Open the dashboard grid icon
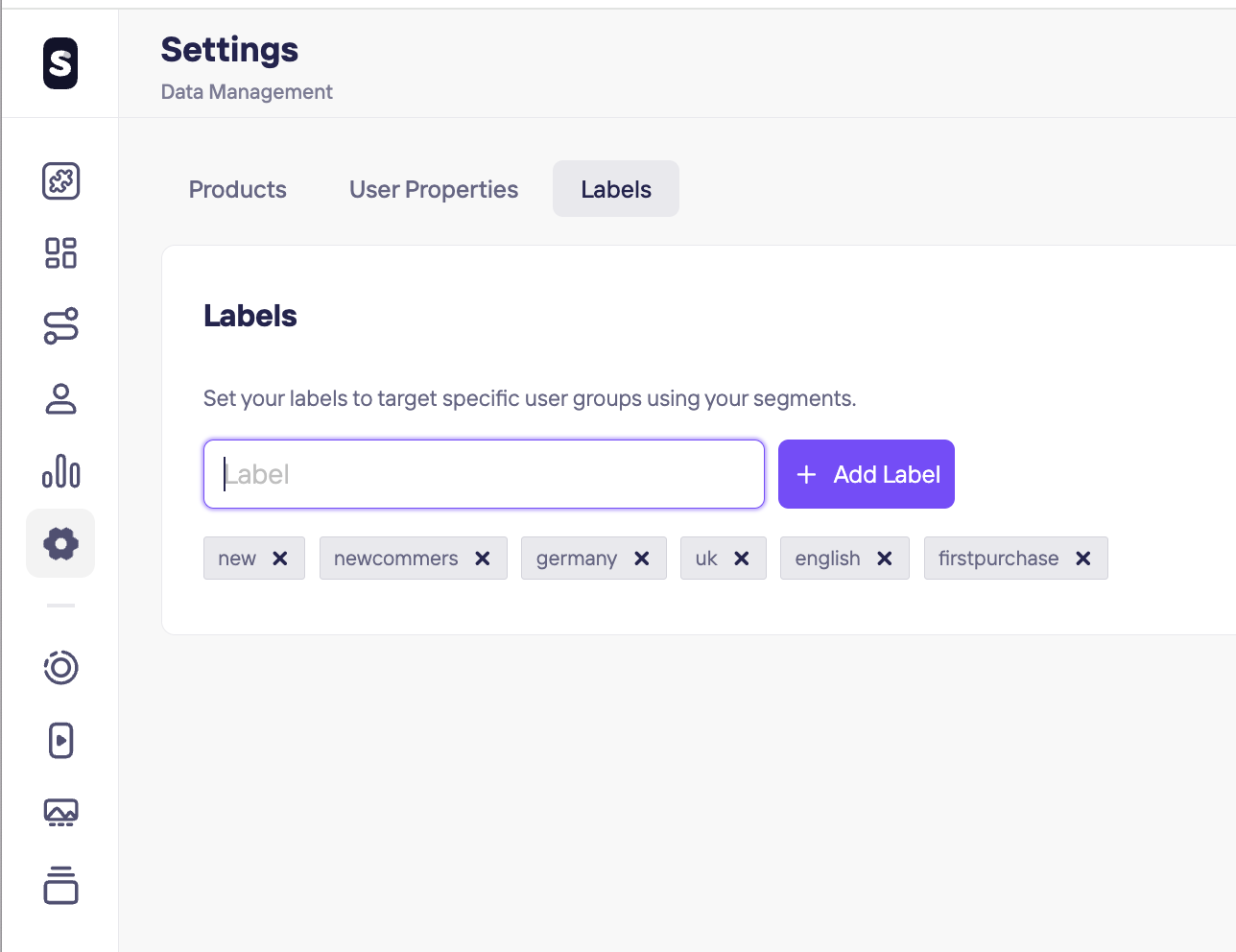The width and height of the screenshot is (1236, 952). coord(60,252)
